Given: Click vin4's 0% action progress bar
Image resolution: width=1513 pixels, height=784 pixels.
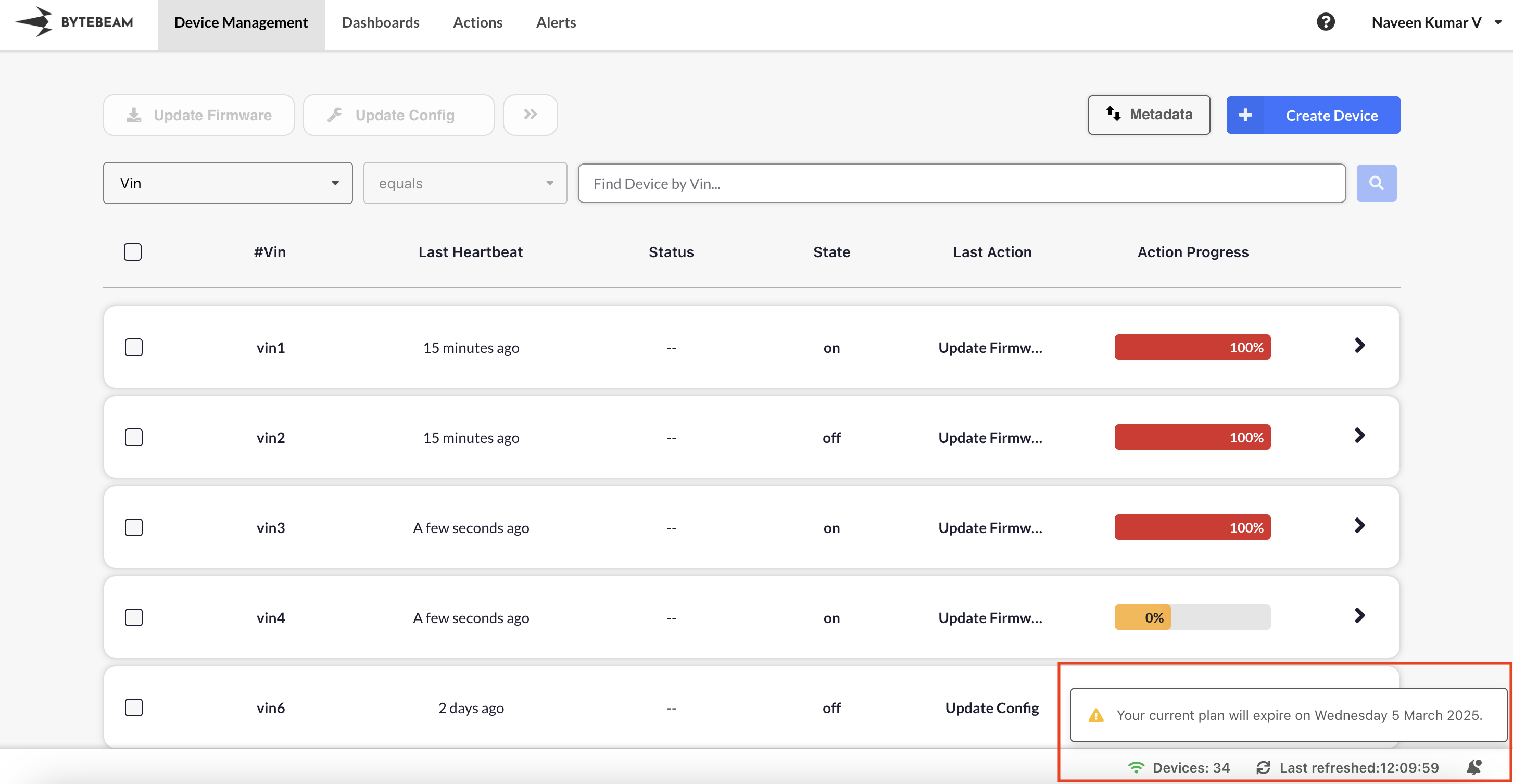Looking at the screenshot, I should [x=1192, y=617].
